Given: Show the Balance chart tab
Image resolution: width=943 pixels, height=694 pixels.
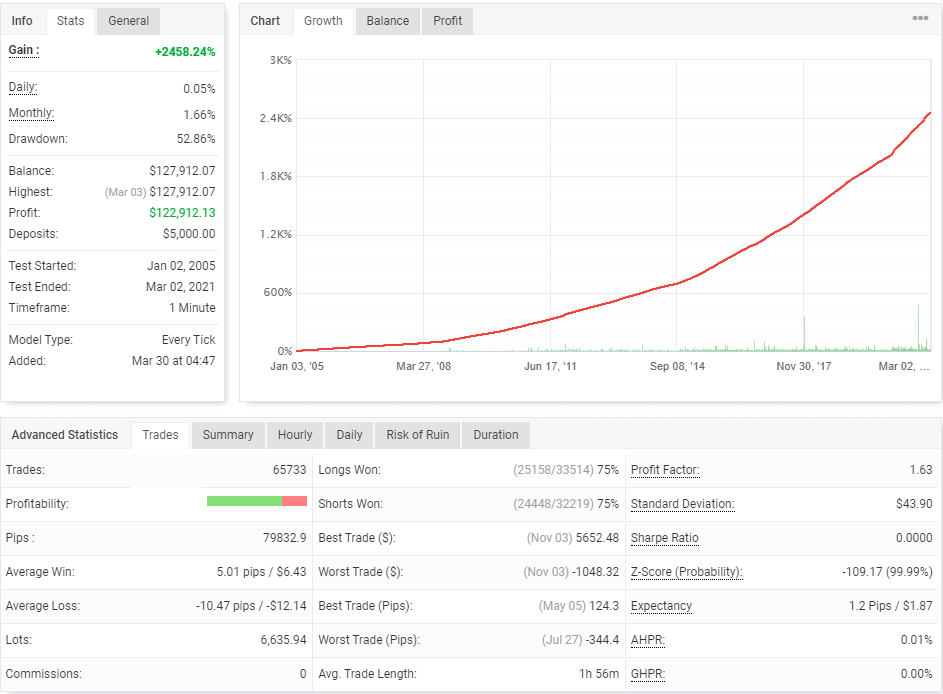Looking at the screenshot, I should tap(387, 21).
